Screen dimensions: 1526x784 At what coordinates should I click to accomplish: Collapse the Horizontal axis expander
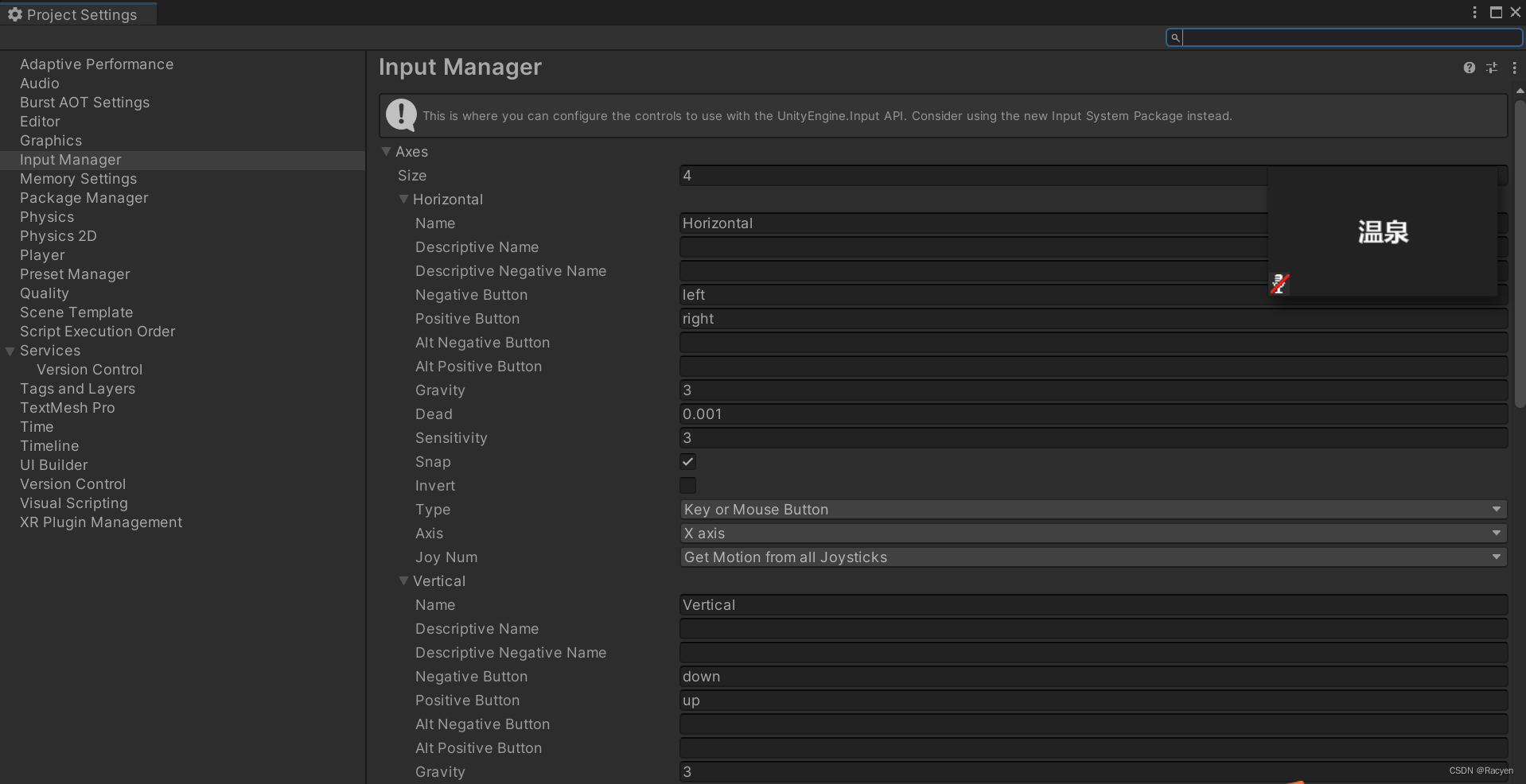tap(404, 200)
